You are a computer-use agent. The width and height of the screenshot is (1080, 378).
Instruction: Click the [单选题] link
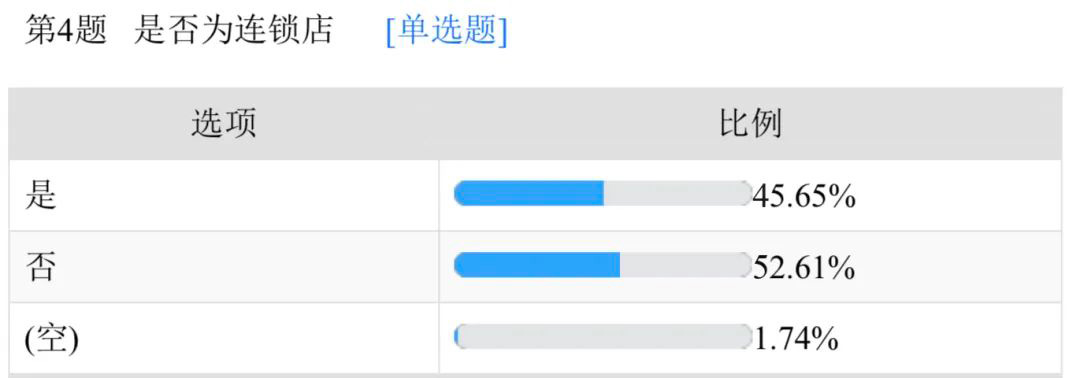tap(447, 30)
